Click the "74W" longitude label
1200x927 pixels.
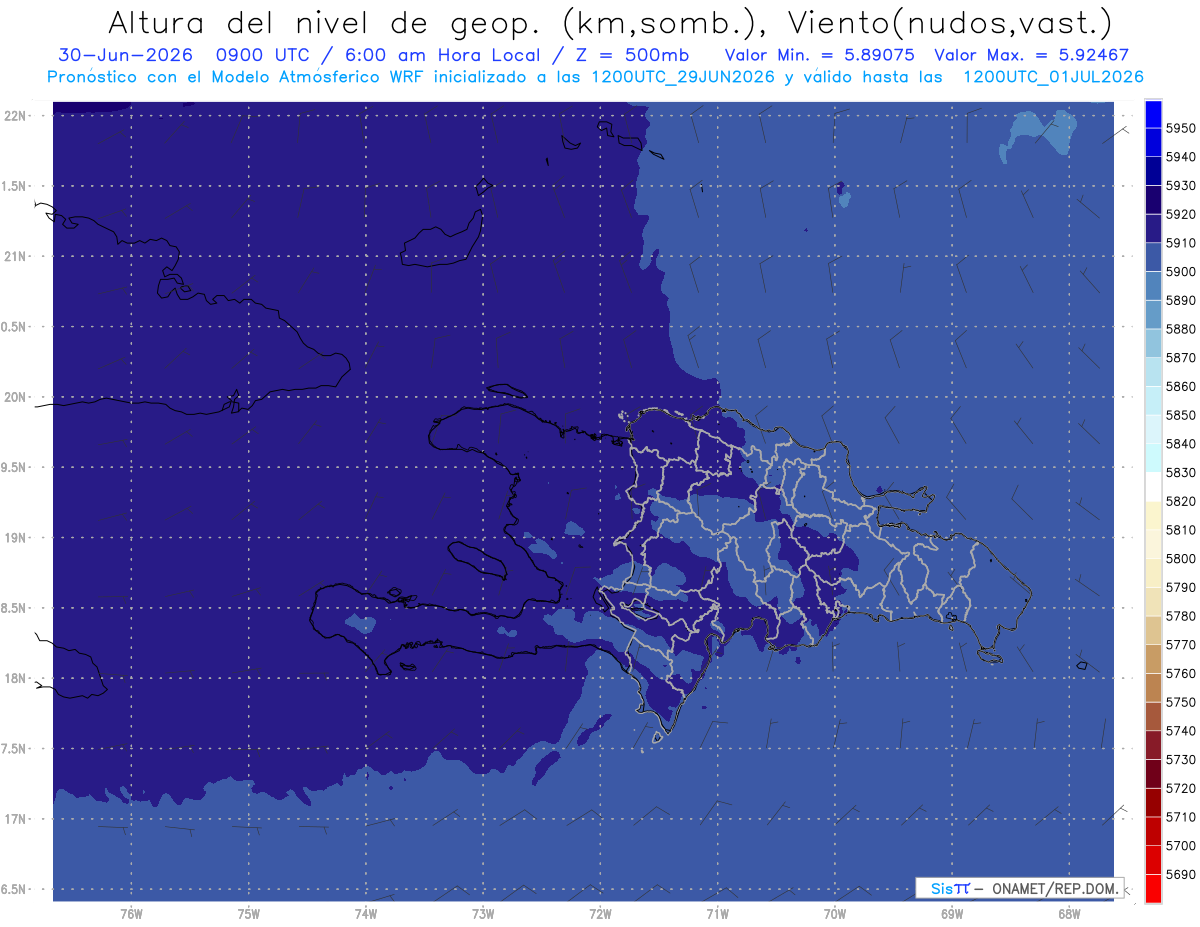point(365,914)
